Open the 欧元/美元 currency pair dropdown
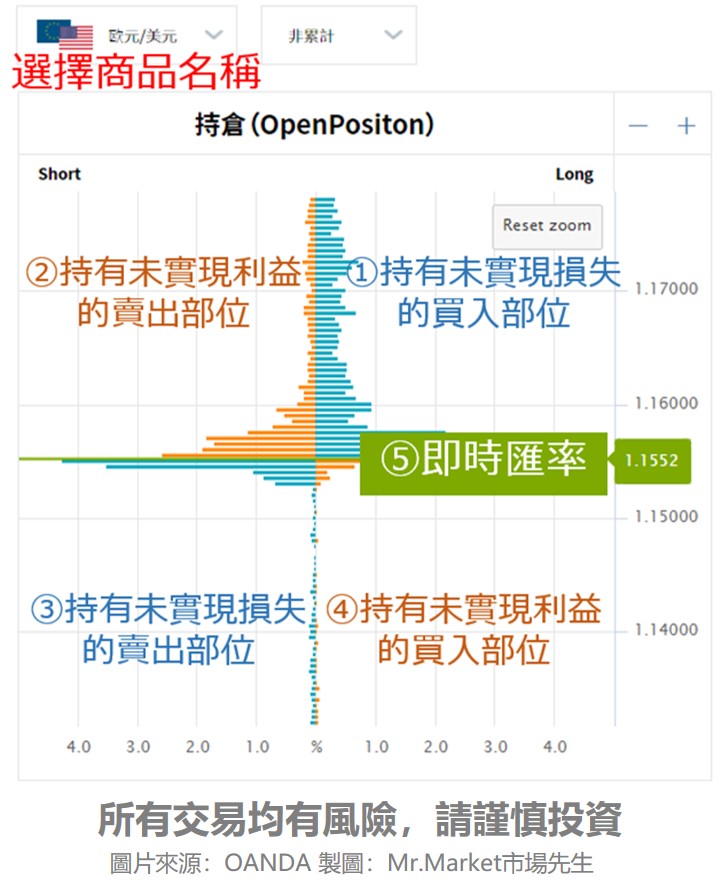Image resolution: width=721 pixels, height=890 pixels. pos(127,35)
